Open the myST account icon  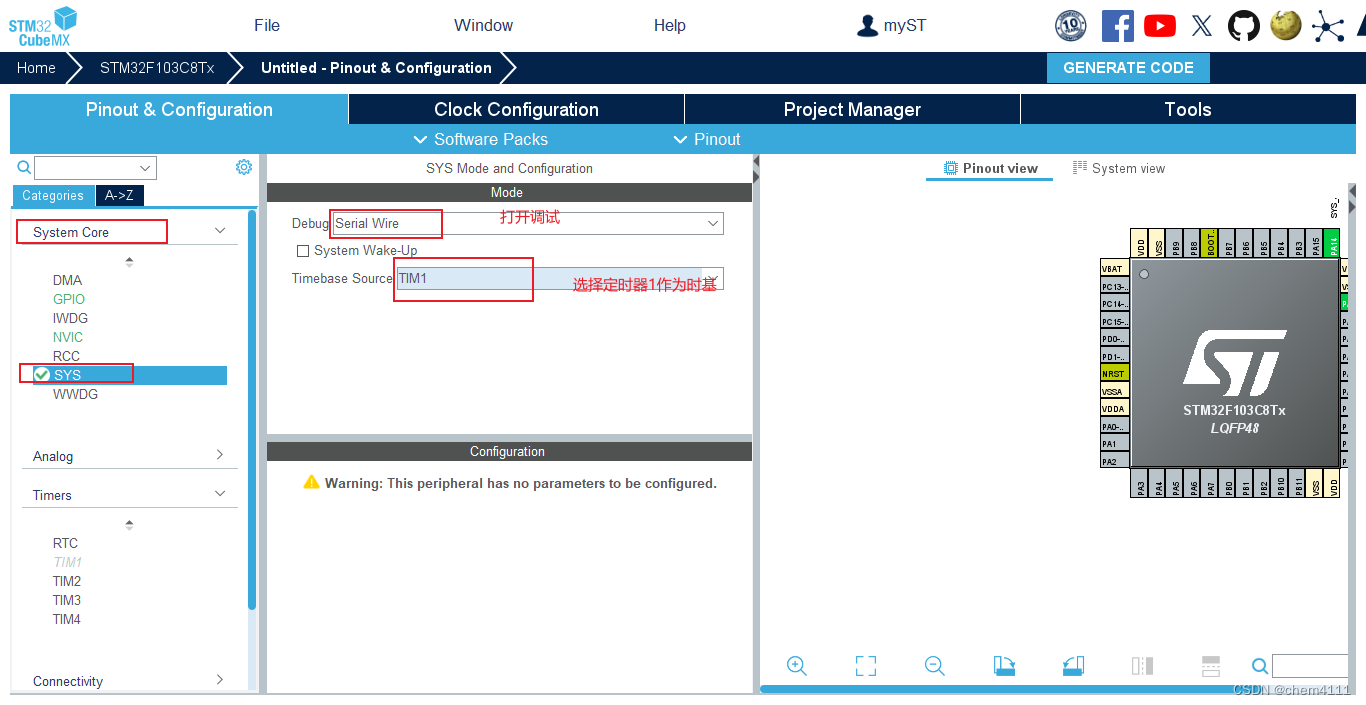point(867,26)
